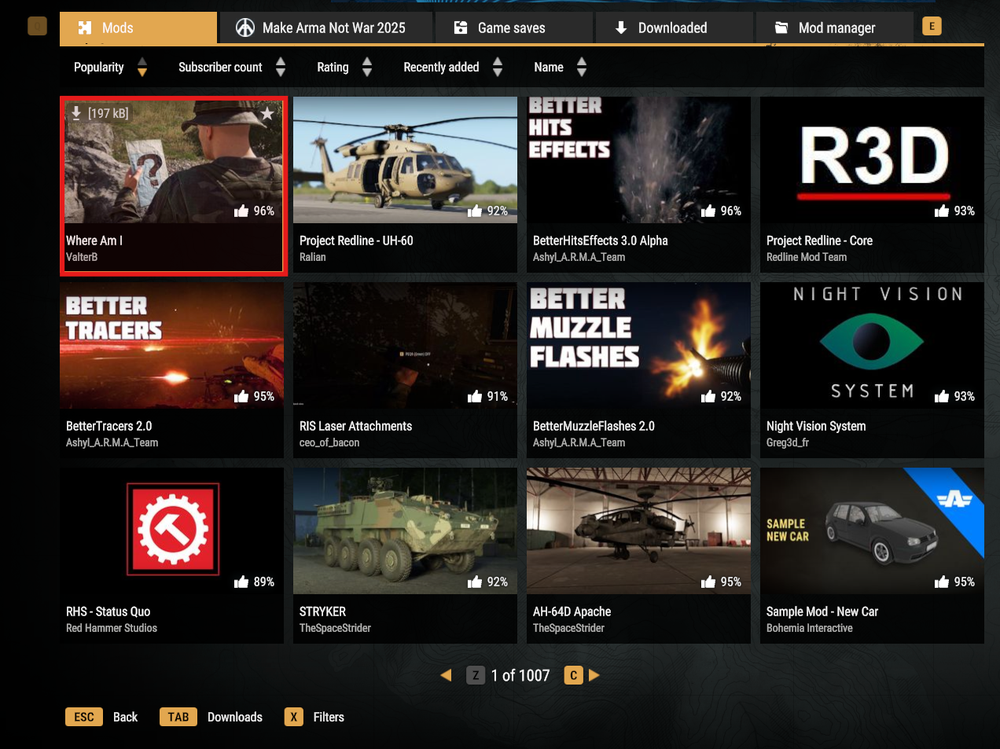Open the BetterMuzzleFlashes 2.0 thumbnail
The height and width of the screenshot is (749, 1000).
(x=638, y=345)
